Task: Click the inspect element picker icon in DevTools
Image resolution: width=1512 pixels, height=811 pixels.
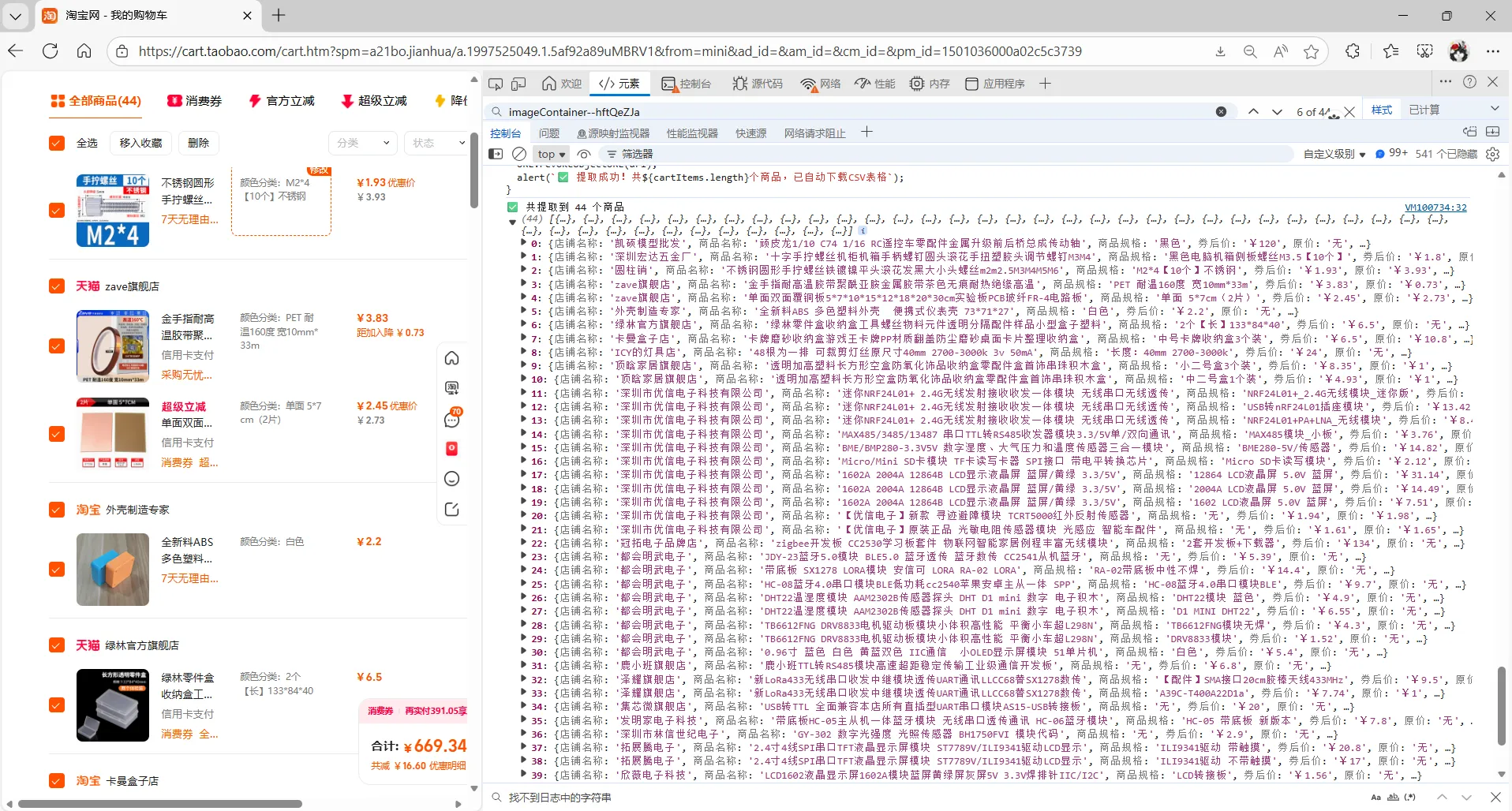Action: click(x=496, y=84)
